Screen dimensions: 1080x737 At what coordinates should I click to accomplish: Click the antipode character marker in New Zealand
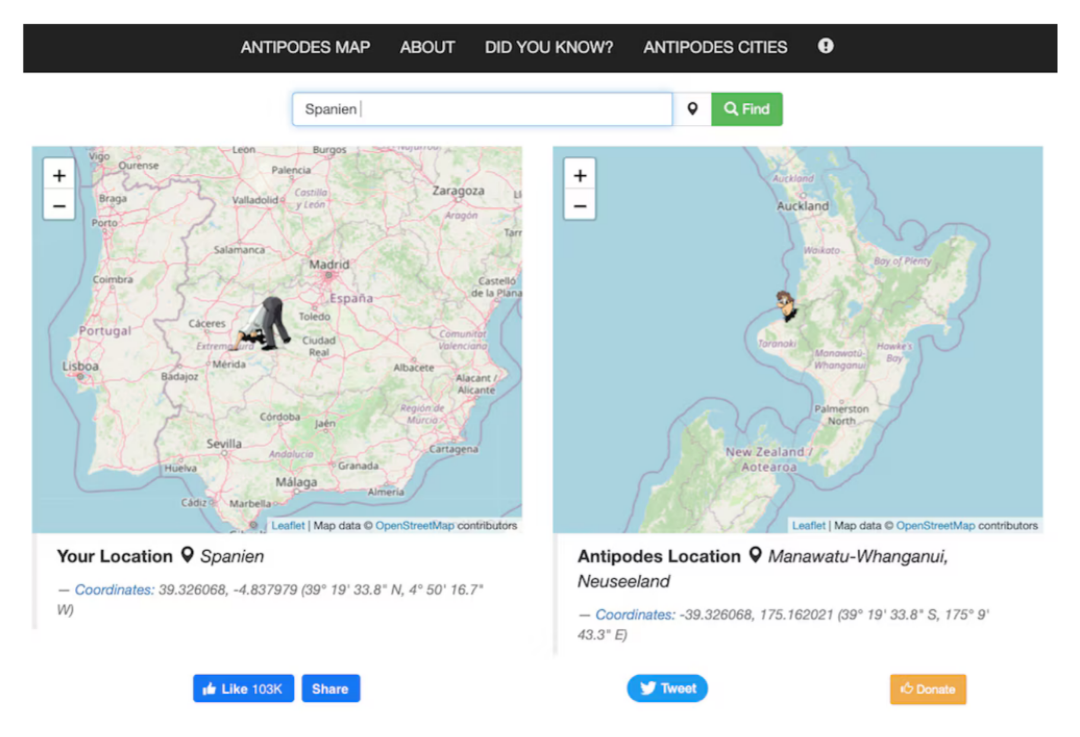tap(788, 305)
